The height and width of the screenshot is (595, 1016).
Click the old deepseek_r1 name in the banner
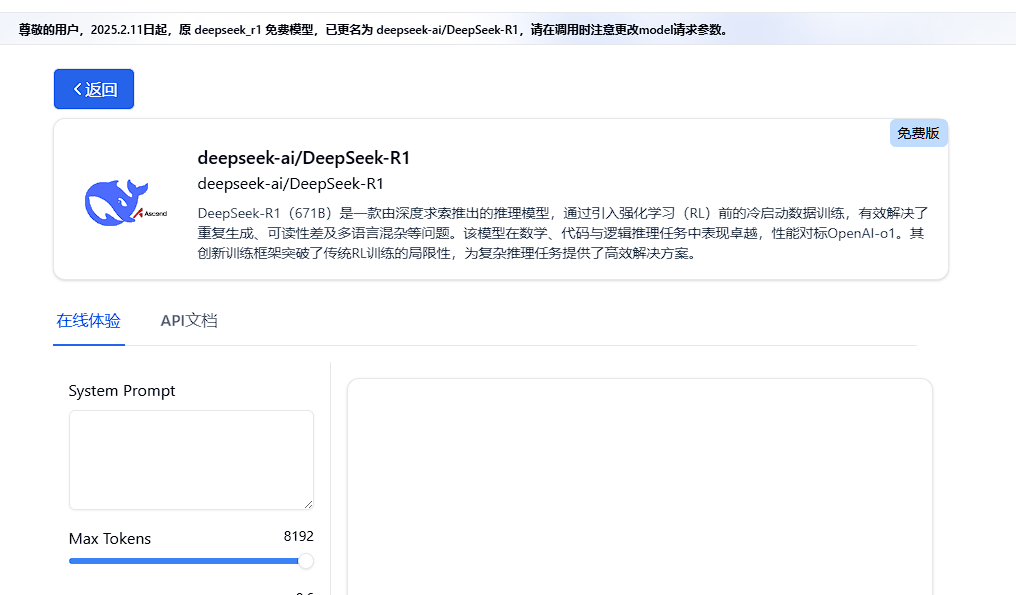[x=227, y=30]
